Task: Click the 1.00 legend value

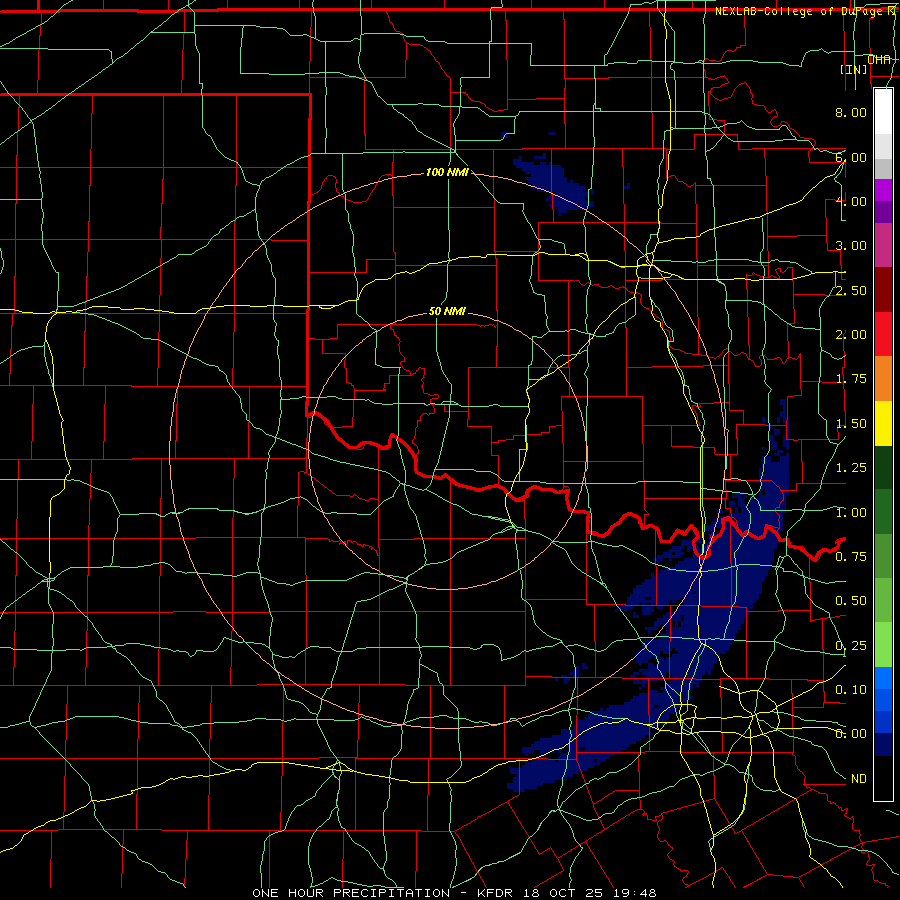Action: click(851, 513)
